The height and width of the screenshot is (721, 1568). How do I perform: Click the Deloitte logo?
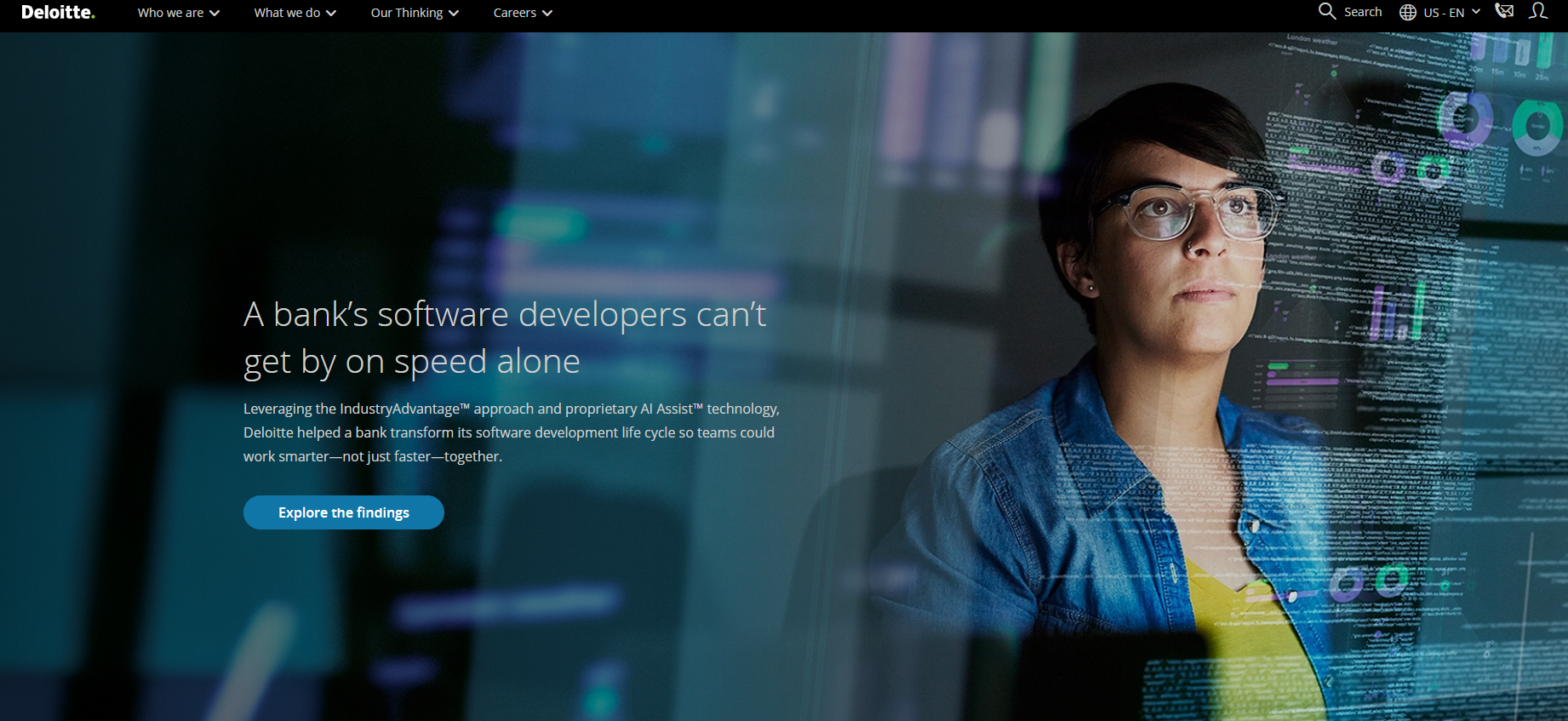[x=57, y=13]
